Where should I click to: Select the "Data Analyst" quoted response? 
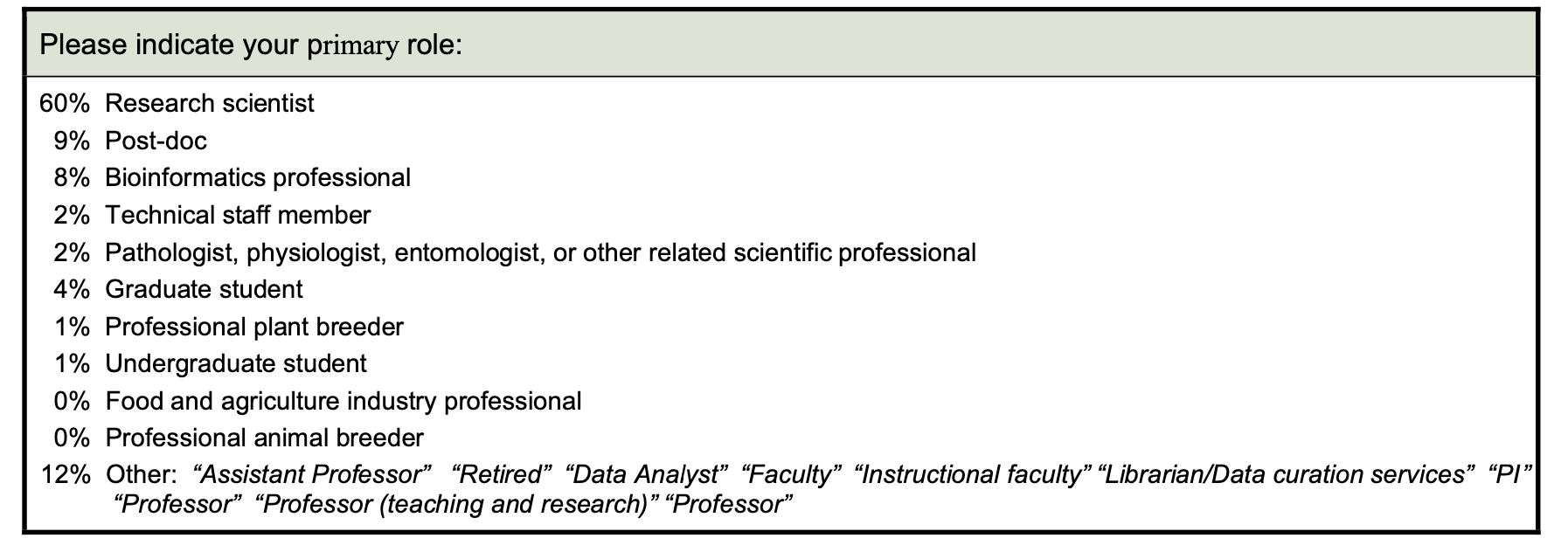[x=647, y=474]
